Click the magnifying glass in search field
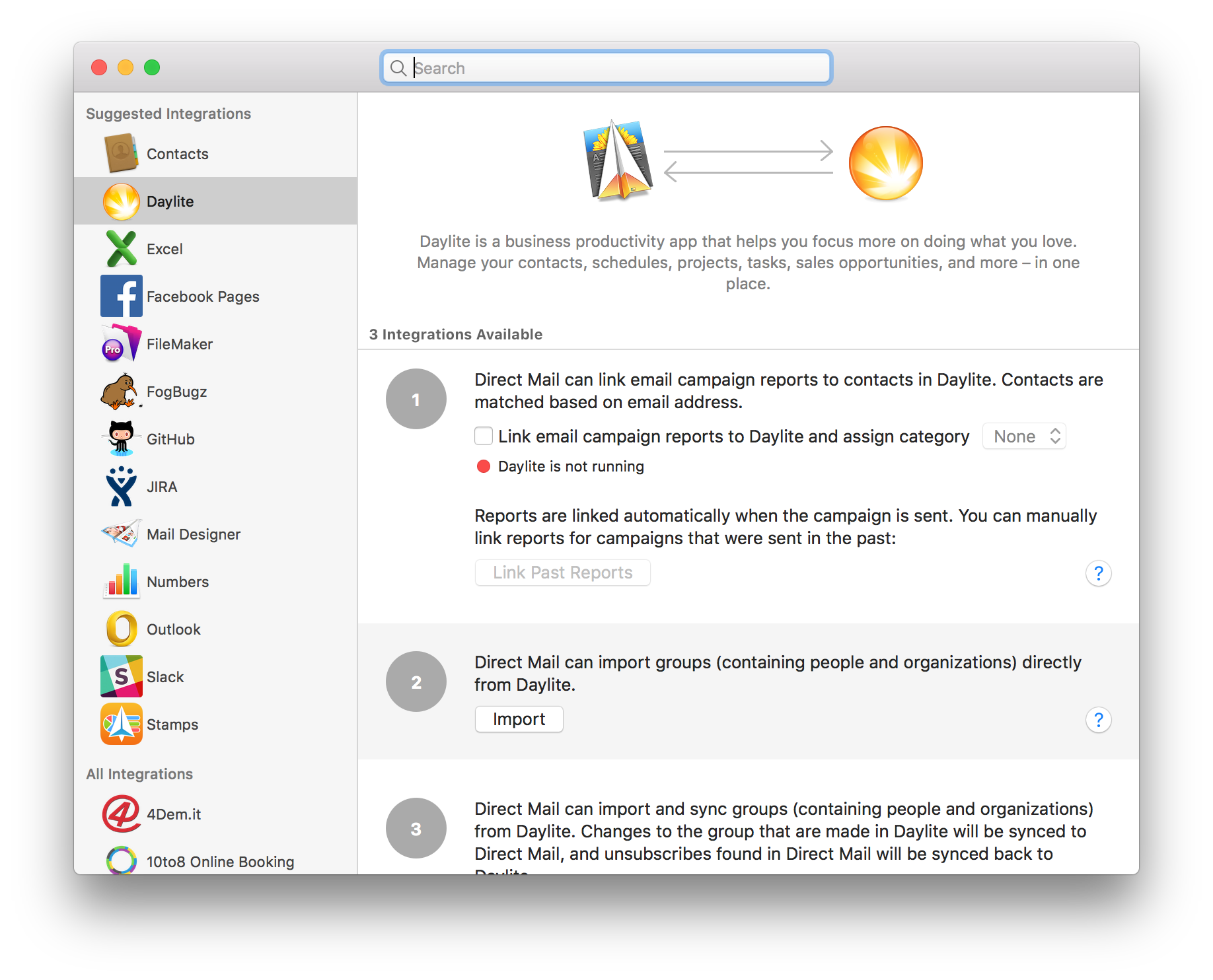The width and height of the screenshot is (1213, 980). coord(398,68)
